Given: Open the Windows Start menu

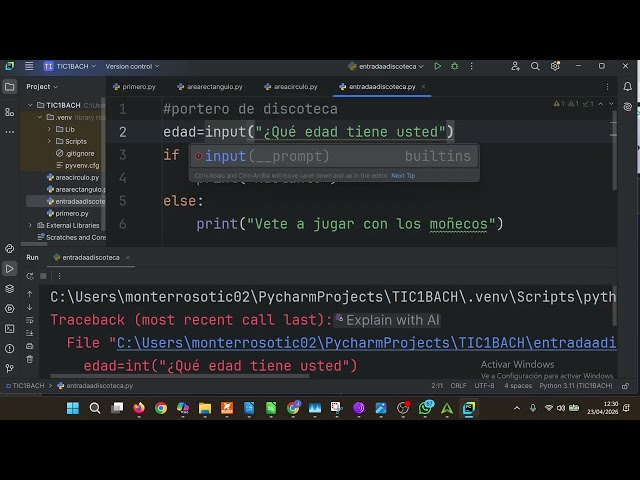Looking at the screenshot, I should coord(73,408).
